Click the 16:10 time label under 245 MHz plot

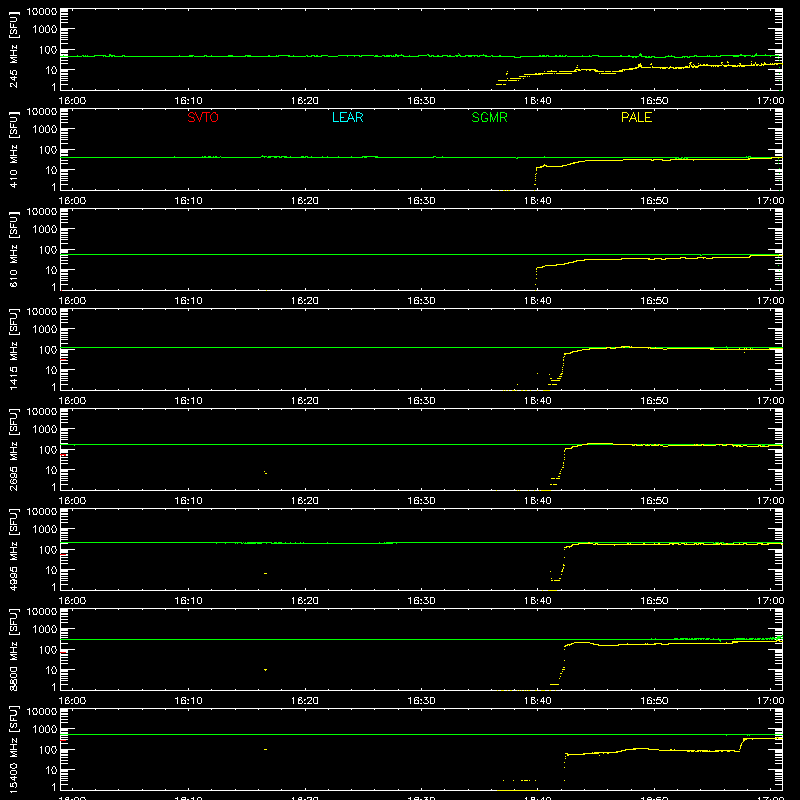pyautogui.click(x=189, y=101)
